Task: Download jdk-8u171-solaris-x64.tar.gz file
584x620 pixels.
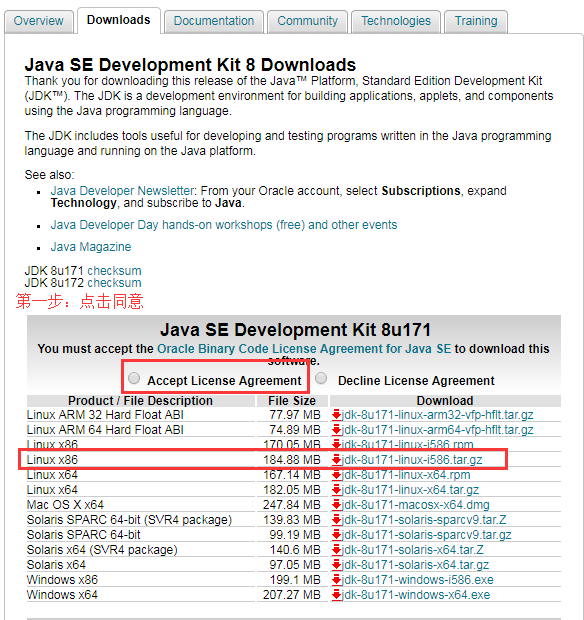Action: pos(416,565)
